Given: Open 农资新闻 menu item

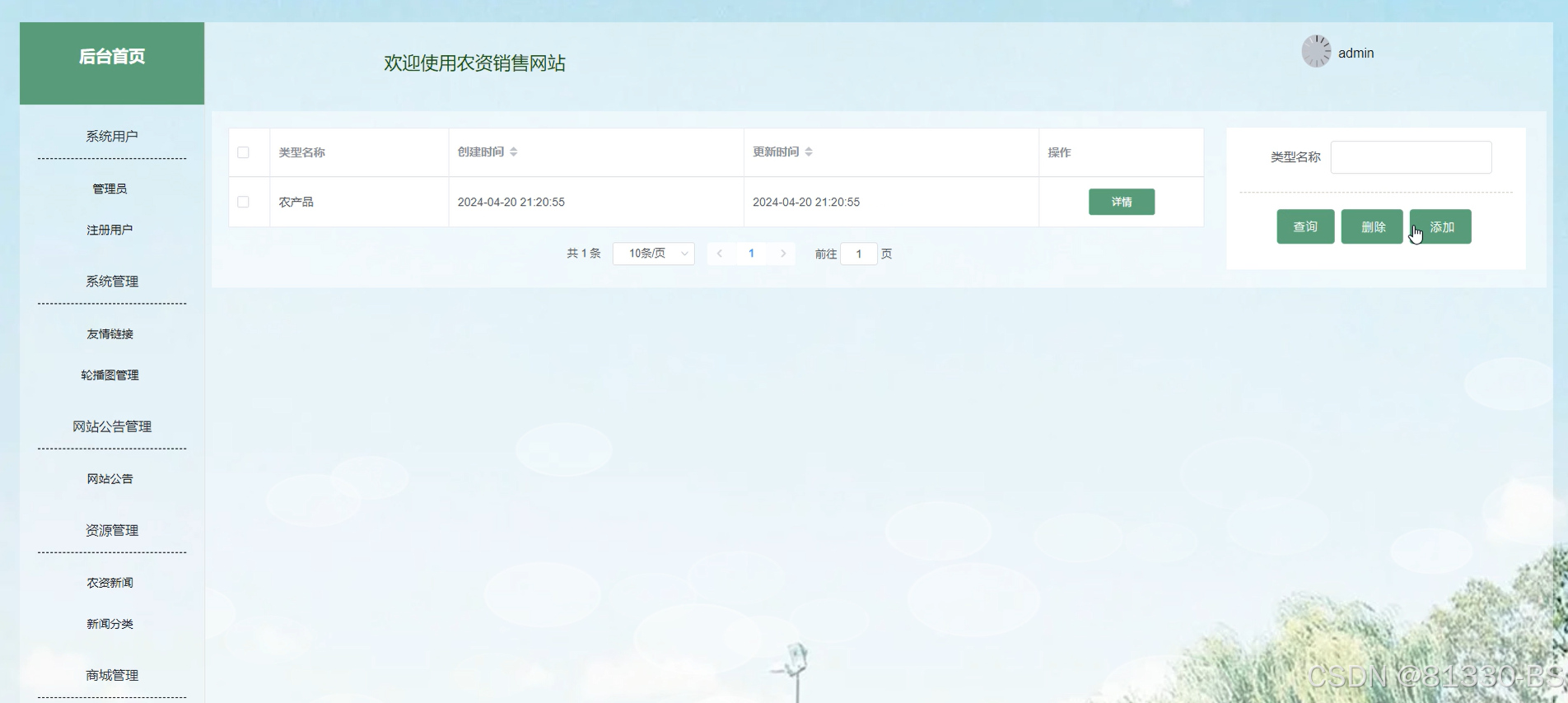Looking at the screenshot, I should [x=110, y=583].
